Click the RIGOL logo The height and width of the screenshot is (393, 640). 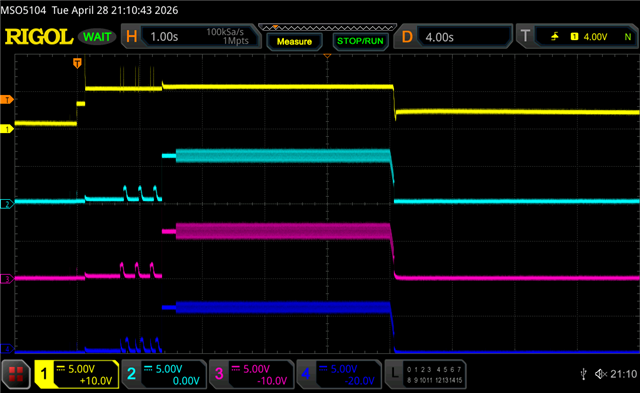coord(39,37)
